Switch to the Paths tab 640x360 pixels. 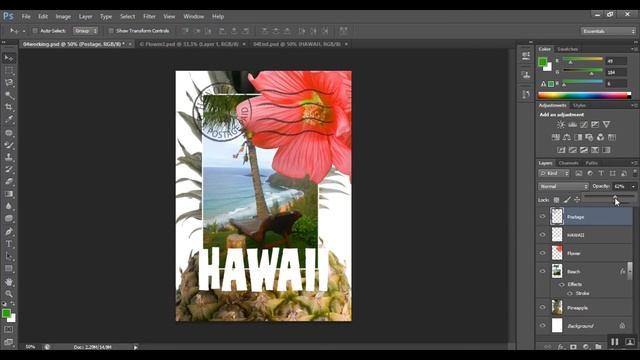pyautogui.click(x=592, y=163)
